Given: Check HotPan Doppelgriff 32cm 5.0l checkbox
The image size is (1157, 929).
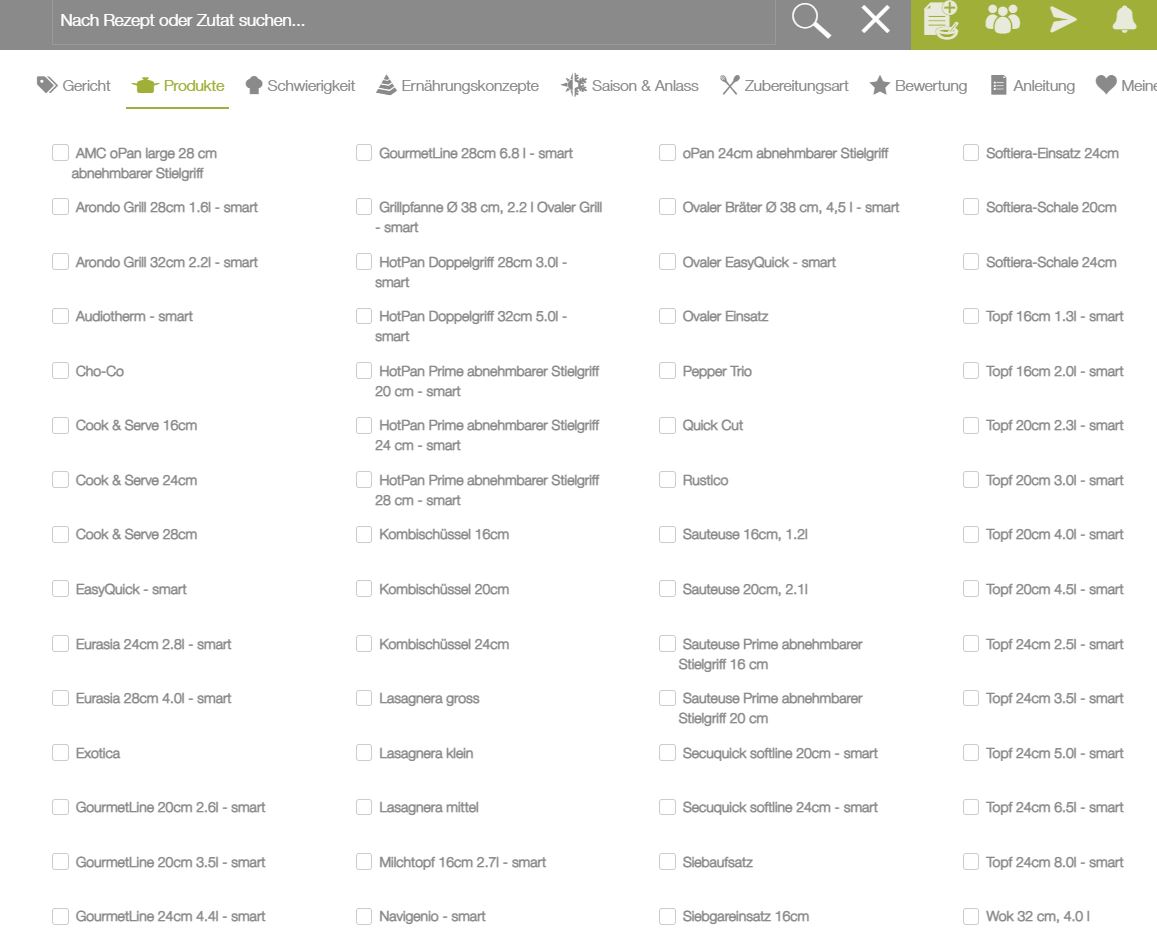Looking at the screenshot, I should point(364,316).
